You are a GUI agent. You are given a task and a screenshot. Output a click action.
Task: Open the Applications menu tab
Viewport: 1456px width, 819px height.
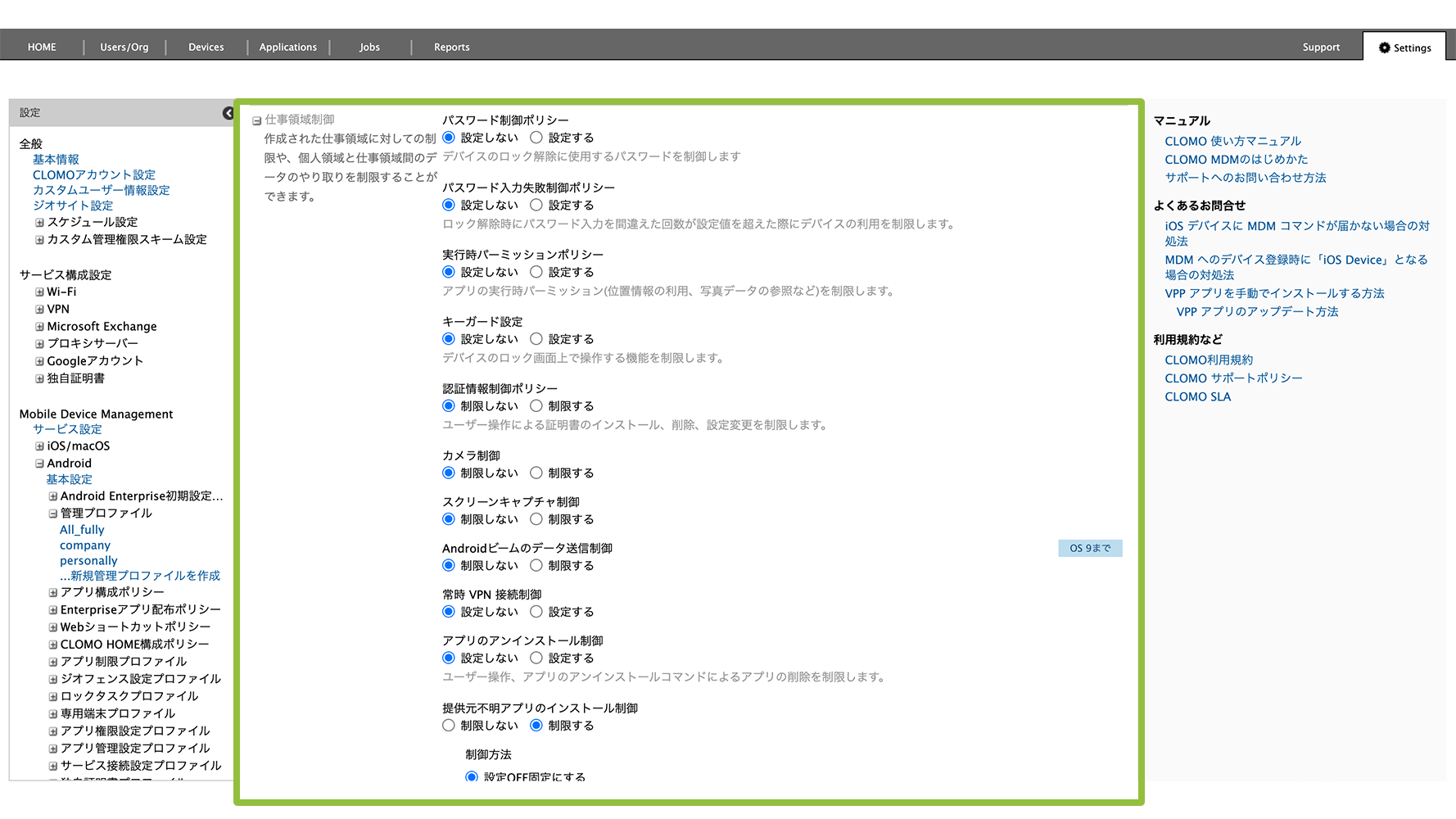coord(287,48)
